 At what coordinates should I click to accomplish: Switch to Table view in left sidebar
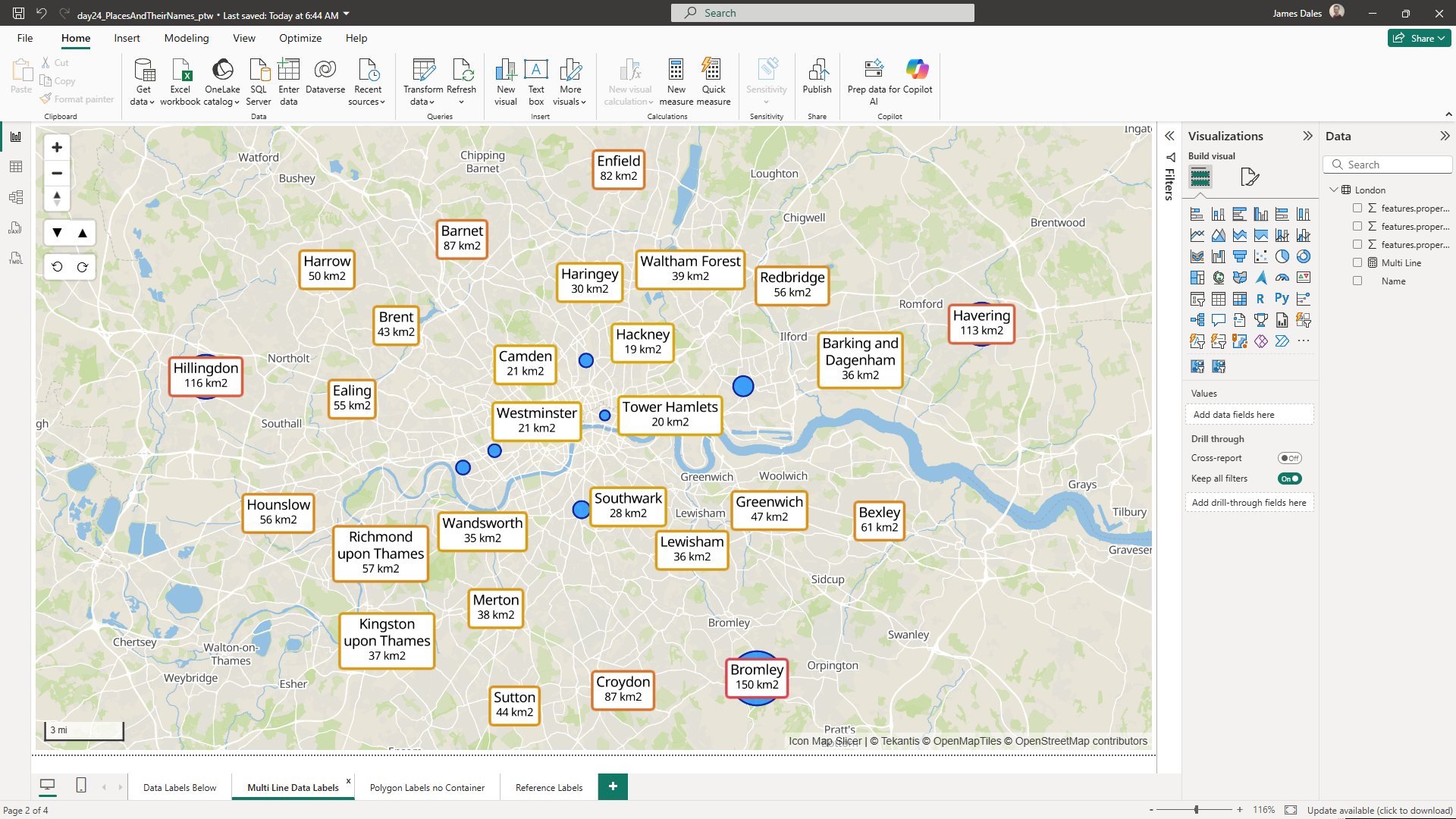click(16, 167)
